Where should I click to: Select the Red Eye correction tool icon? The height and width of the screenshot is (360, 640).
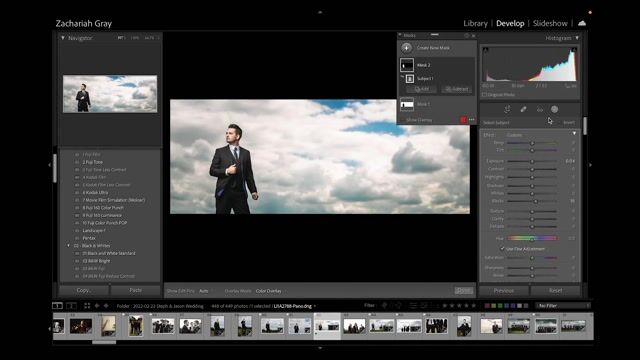pyautogui.click(x=540, y=110)
